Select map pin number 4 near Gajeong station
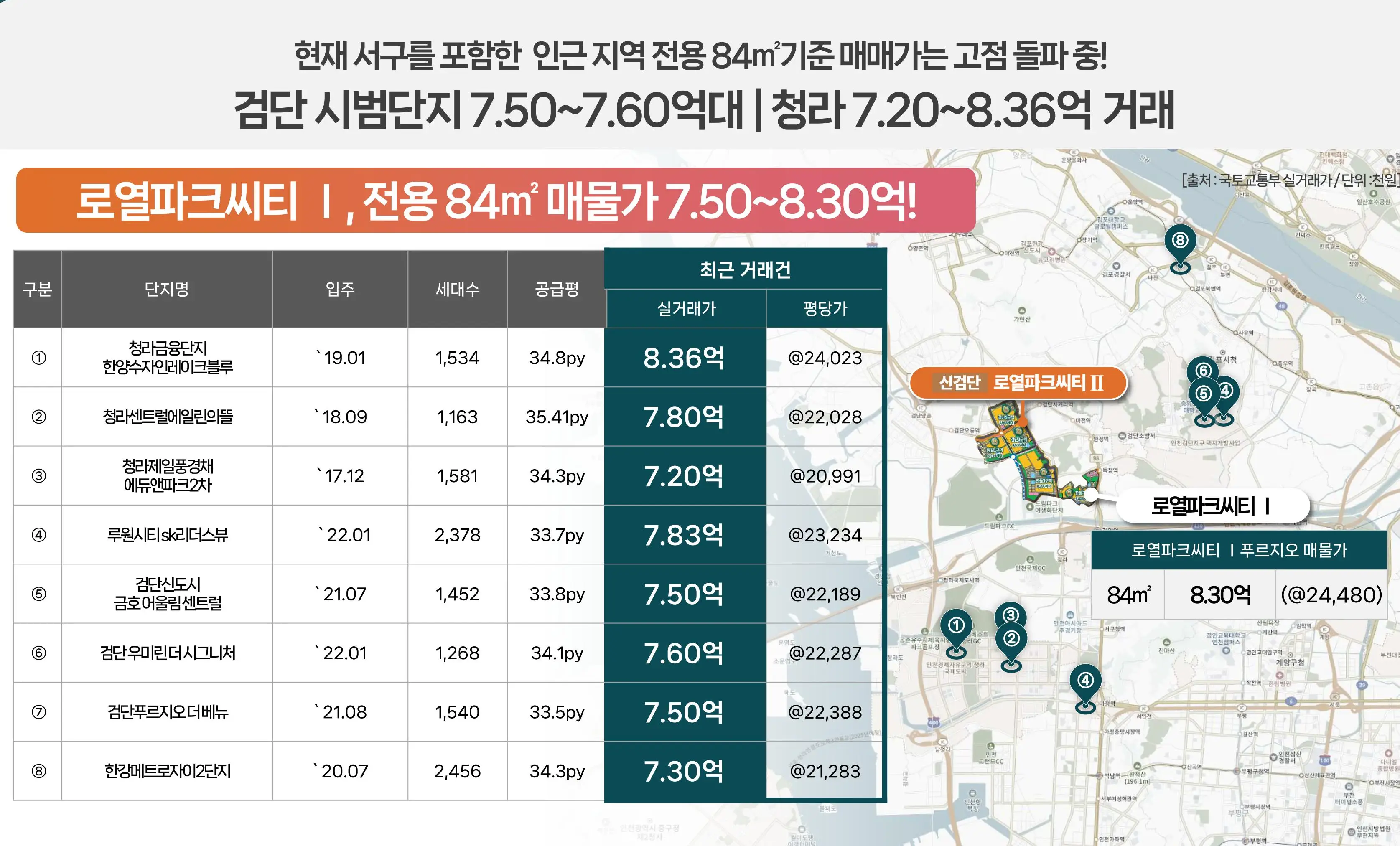This screenshot has height=846, width=1400. [1085, 681]
